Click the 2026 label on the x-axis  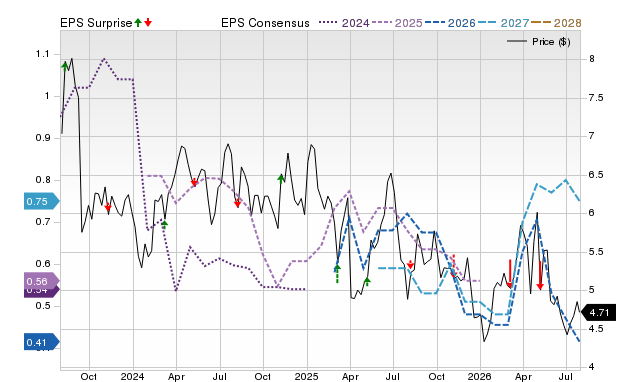point(480,376)
